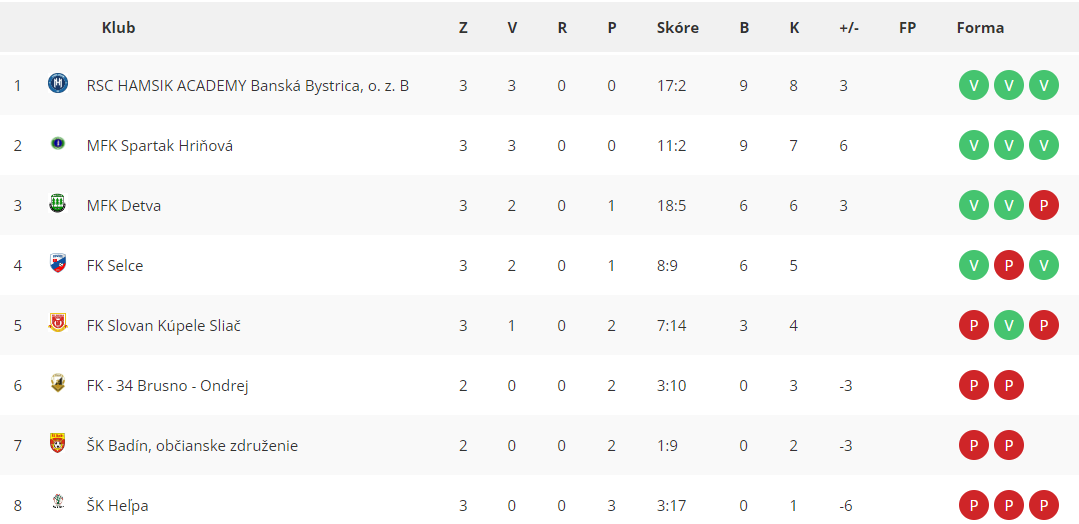
Task: Click the Forma column header
Action: click(980, 28)
